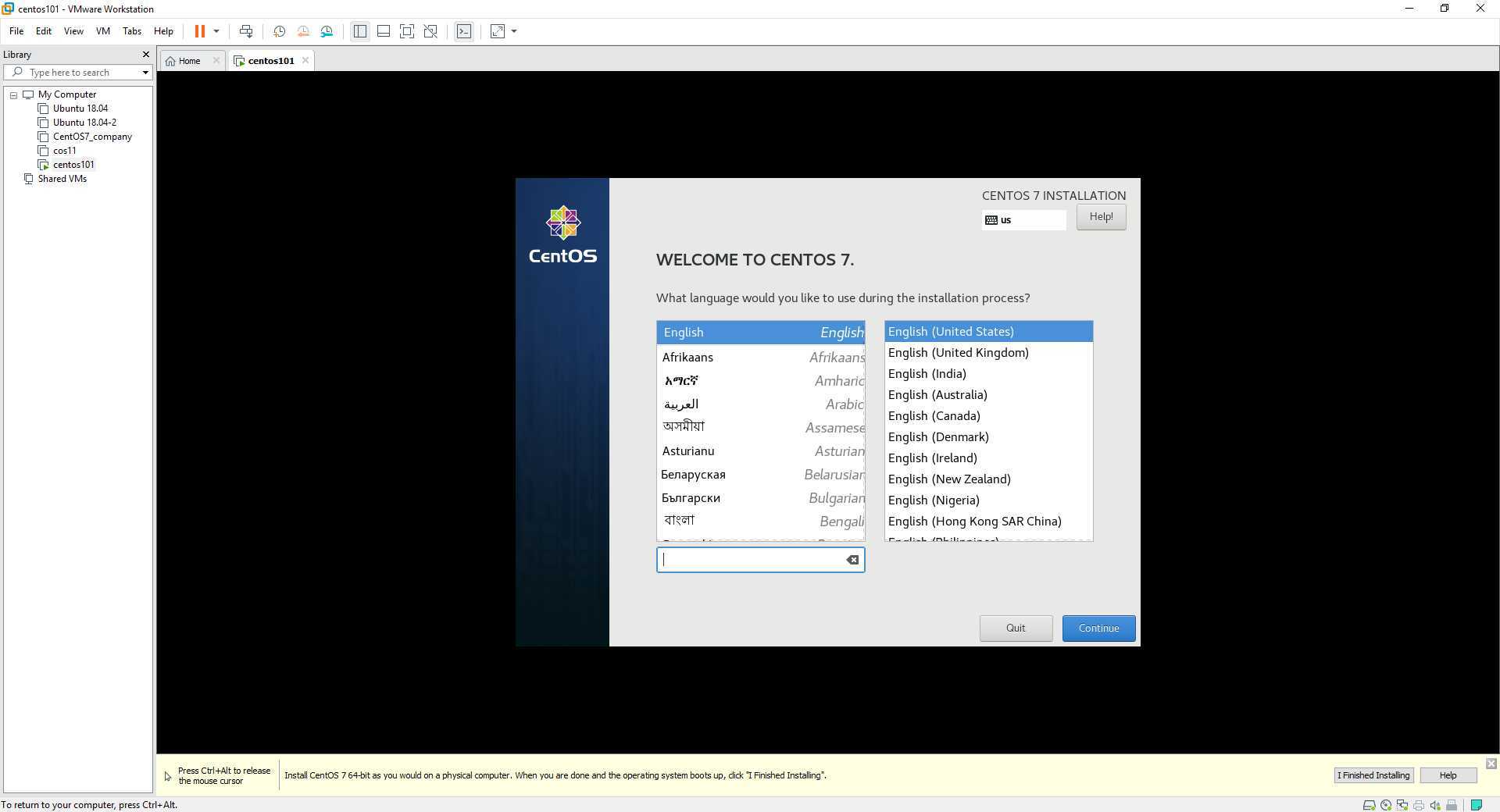Select Ubuntu 18.04-2 in the library
Image resolution: width=1500 pixels, height=812 pixels.
pos(84,123)
